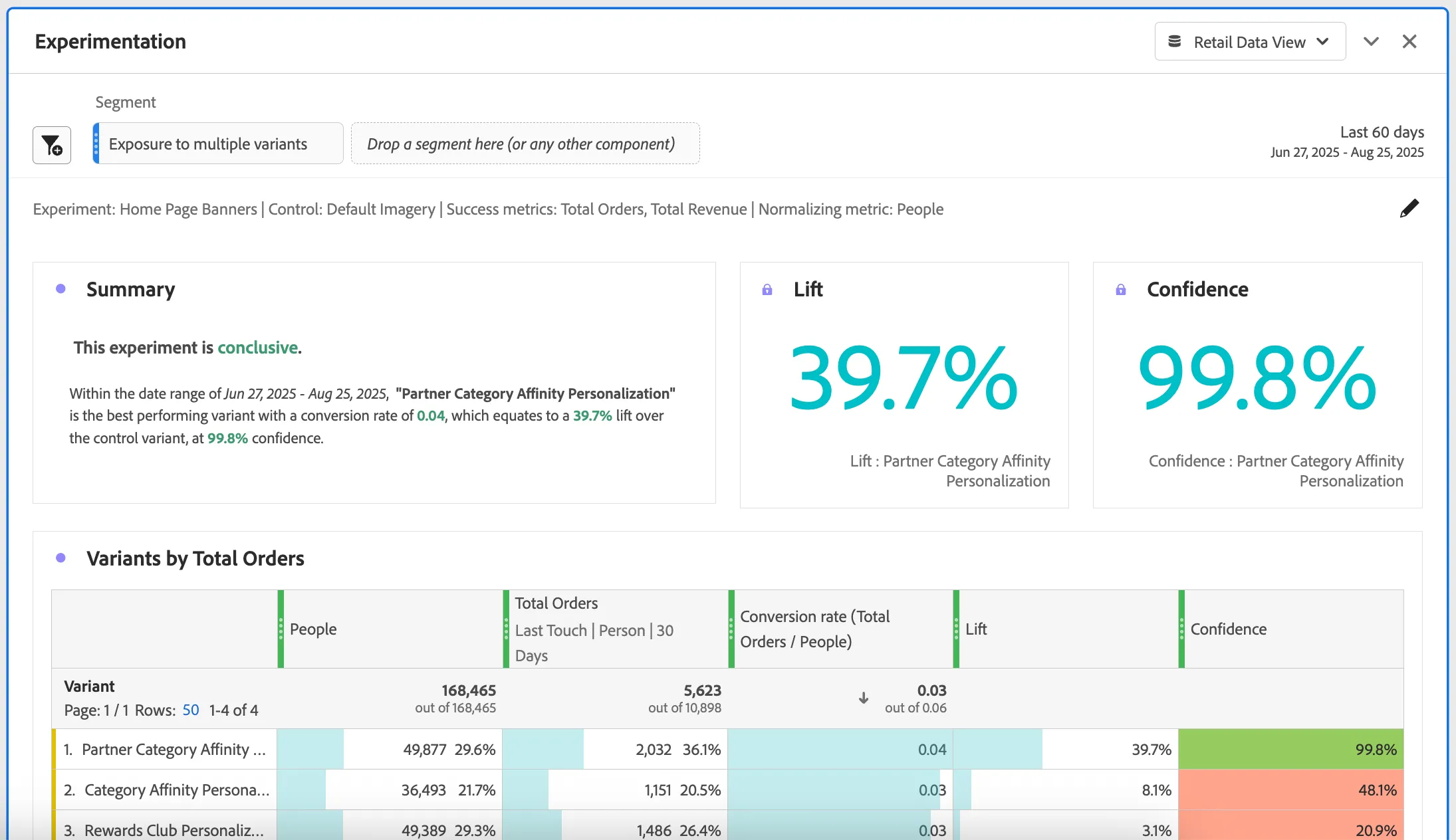Image resolution: width=1456 pixels, height=840 pixels.
Task: Click the large 39.7% Lift value
Action: coord(904,377)
